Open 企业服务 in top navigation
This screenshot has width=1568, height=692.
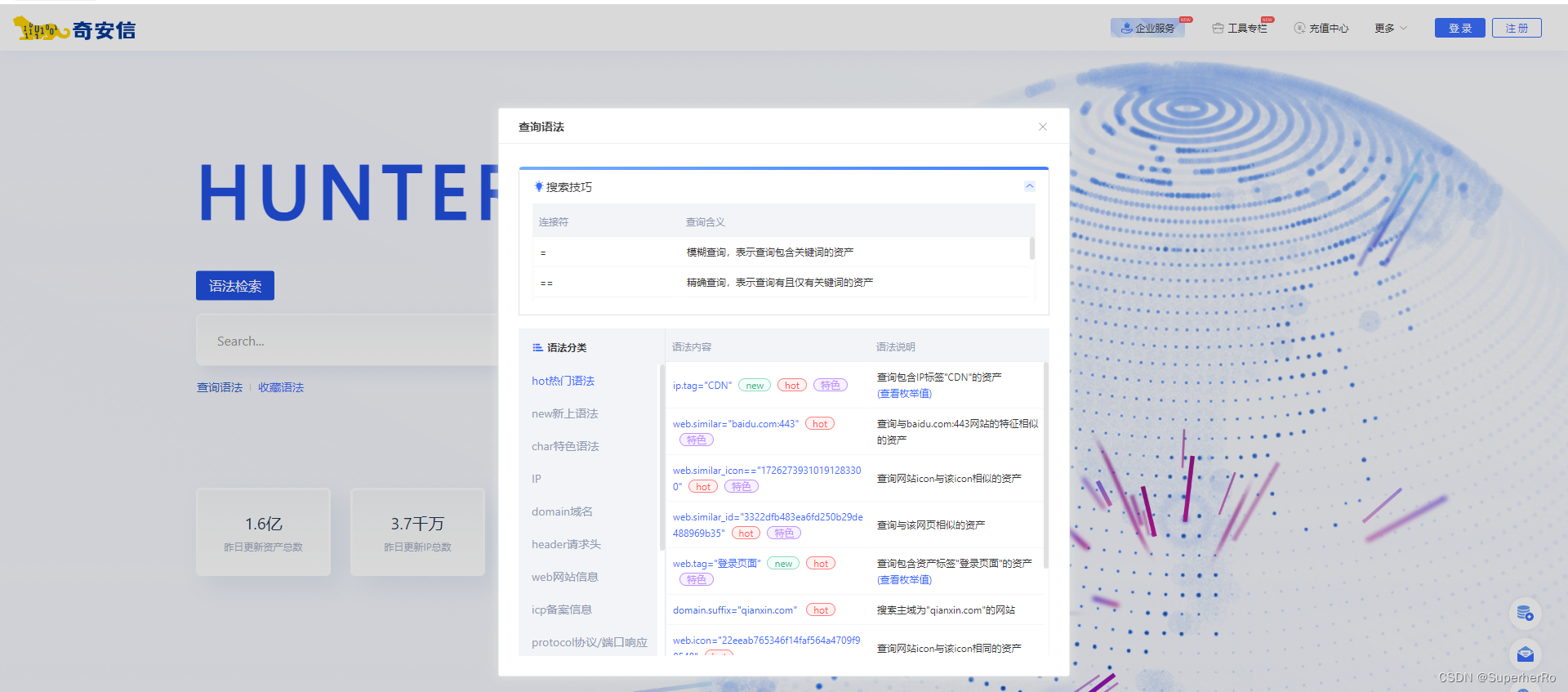1147,28
